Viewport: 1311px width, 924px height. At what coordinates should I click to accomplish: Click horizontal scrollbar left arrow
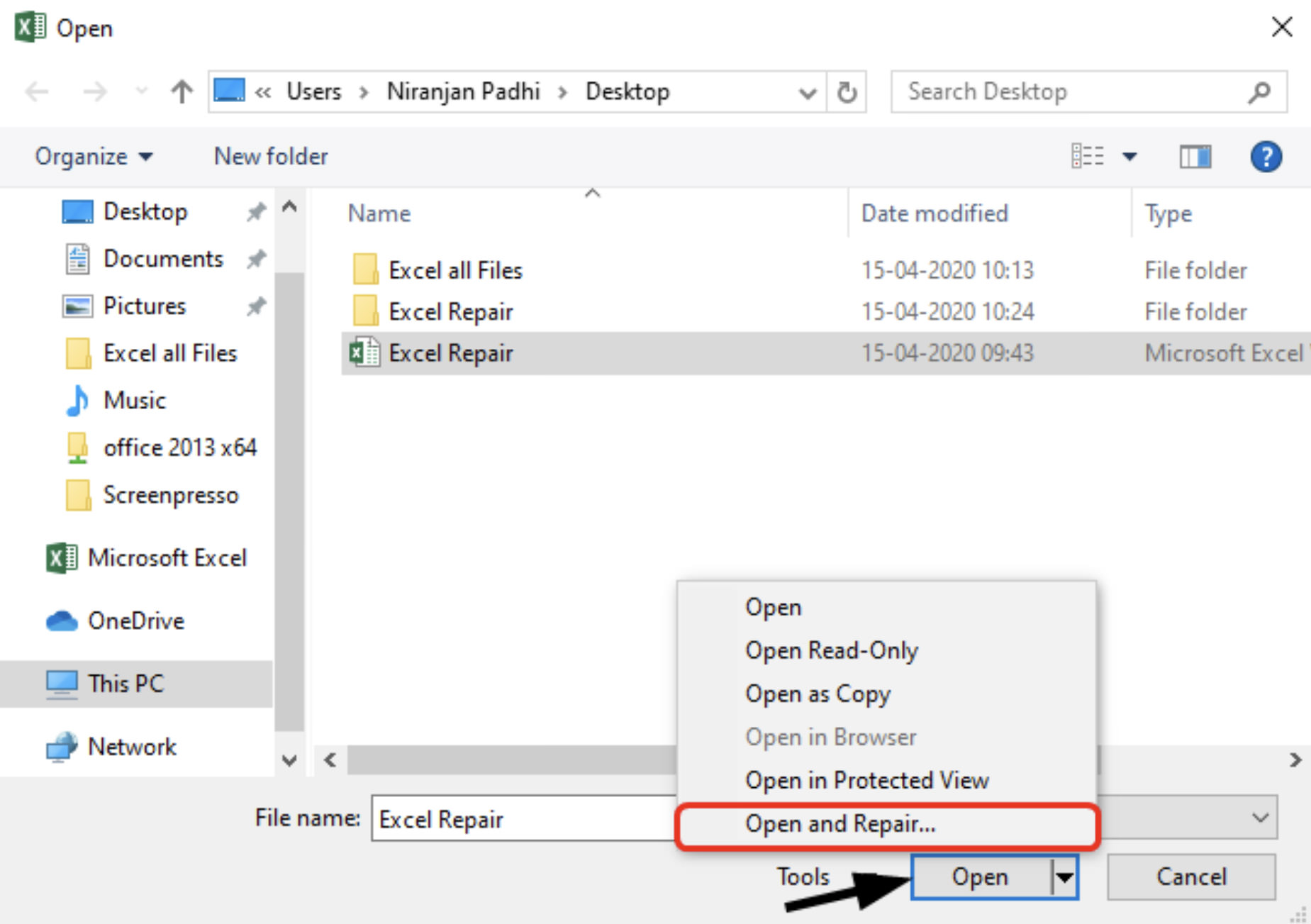(330, 760)
